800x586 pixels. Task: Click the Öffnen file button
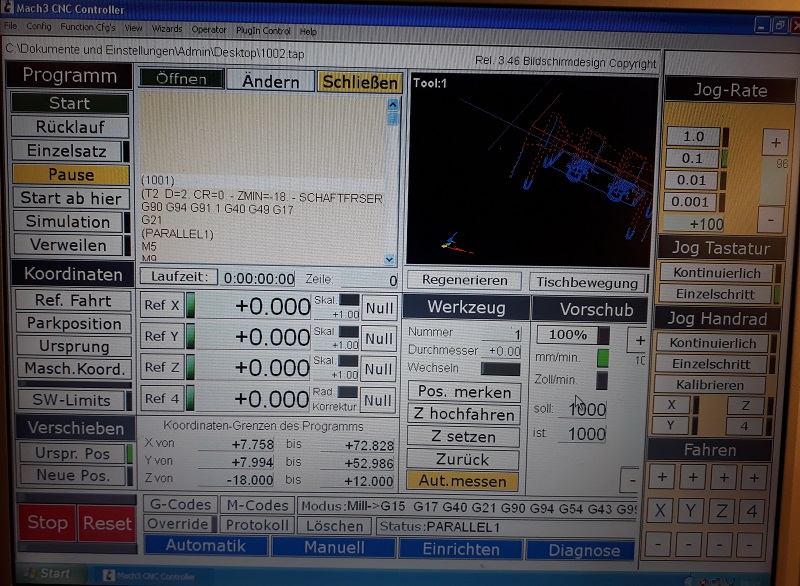point(181,79)
